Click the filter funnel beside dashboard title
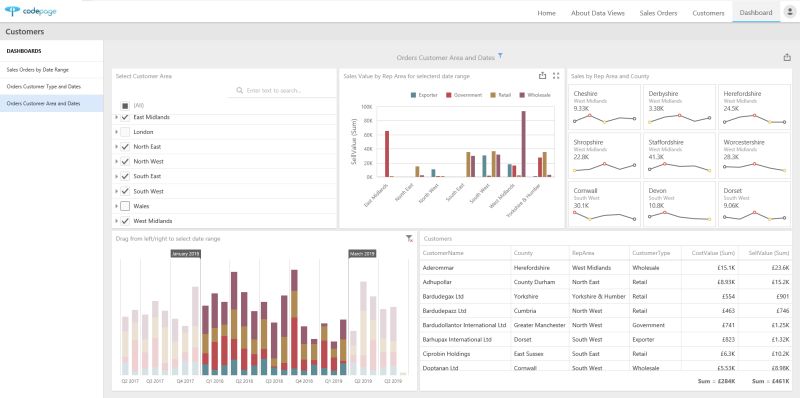The width and height of the screenshot is (800, 398). (x=501, y=56)
